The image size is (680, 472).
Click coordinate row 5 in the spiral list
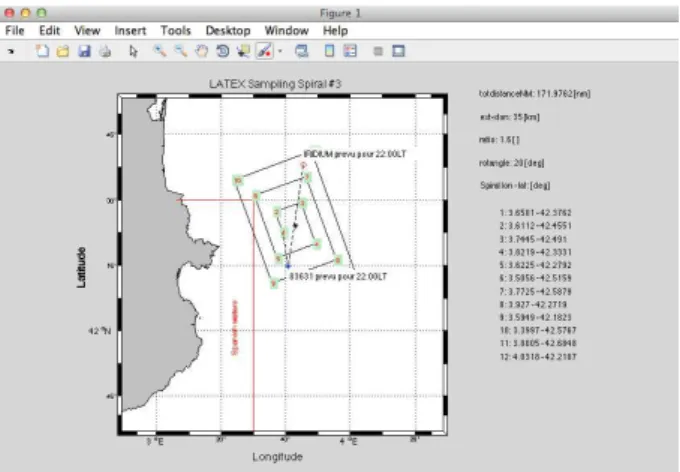536,265
